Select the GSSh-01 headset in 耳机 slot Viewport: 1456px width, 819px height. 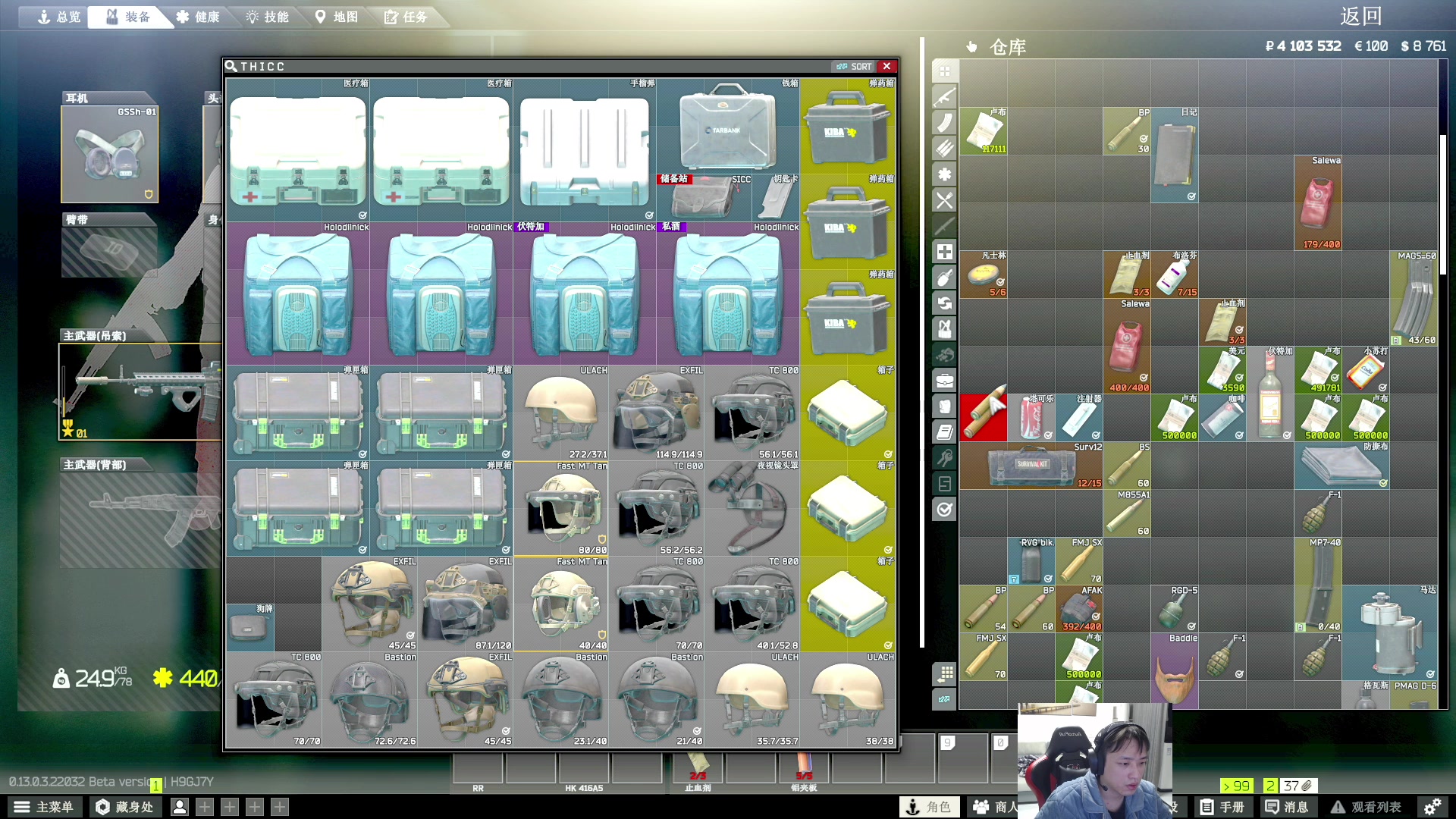click(x=110, y=154)
